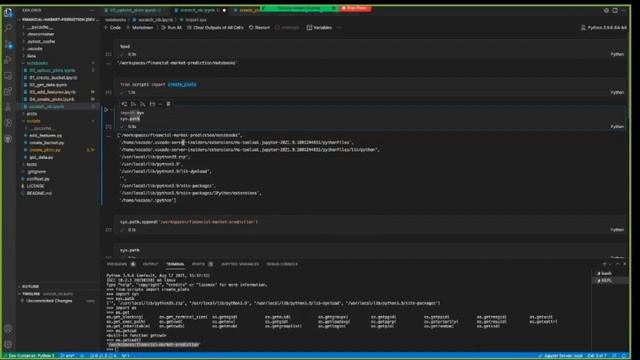Click Split Cell icon in cell toolbar
The width and height of the screenshot is (640, 360).
[x=152, y=104]
